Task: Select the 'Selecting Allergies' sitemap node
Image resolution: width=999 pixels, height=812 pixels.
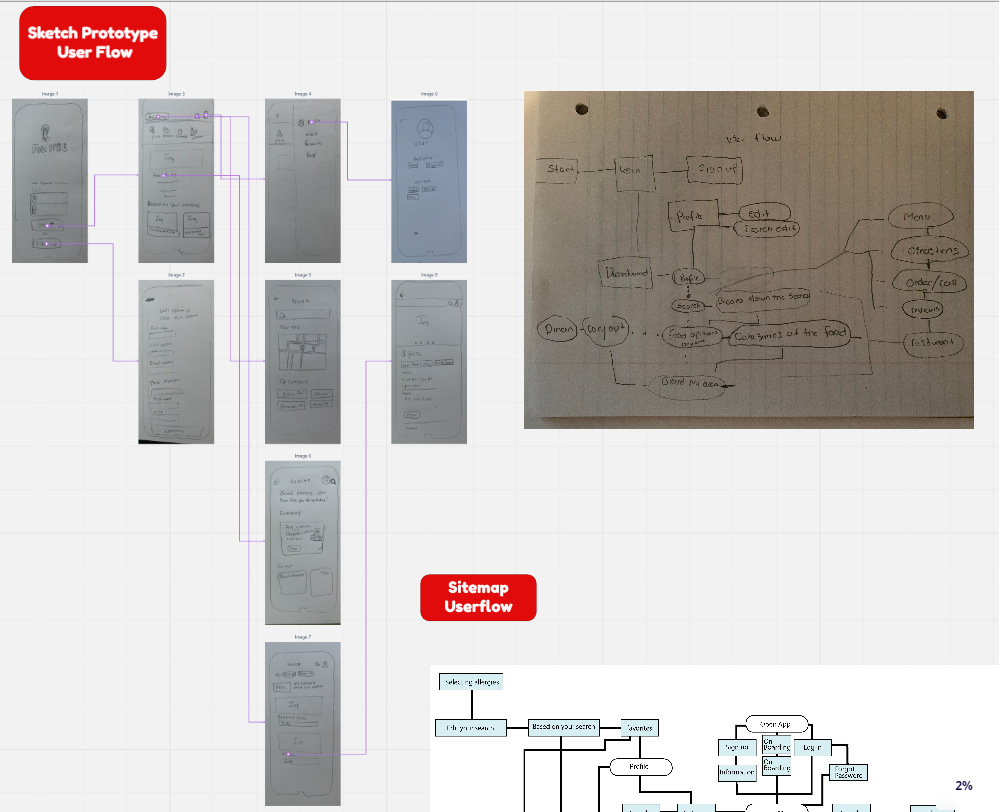Action: 471,682
